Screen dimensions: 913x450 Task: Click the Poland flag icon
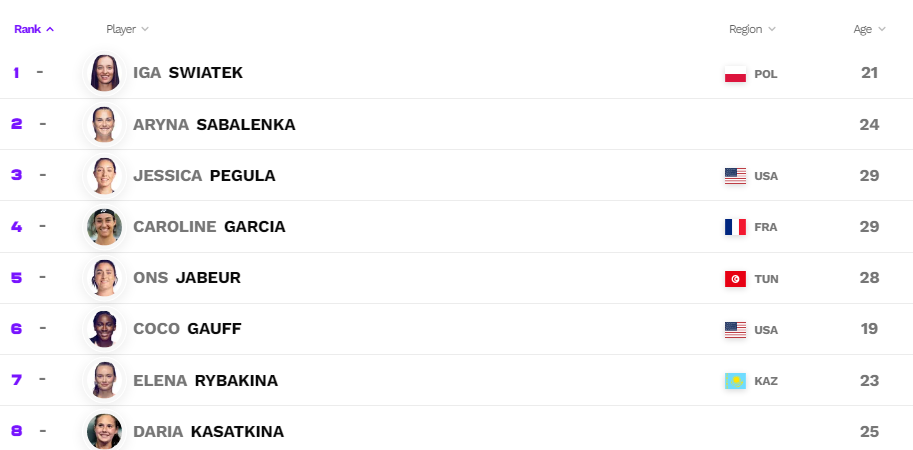coord(735,75)
